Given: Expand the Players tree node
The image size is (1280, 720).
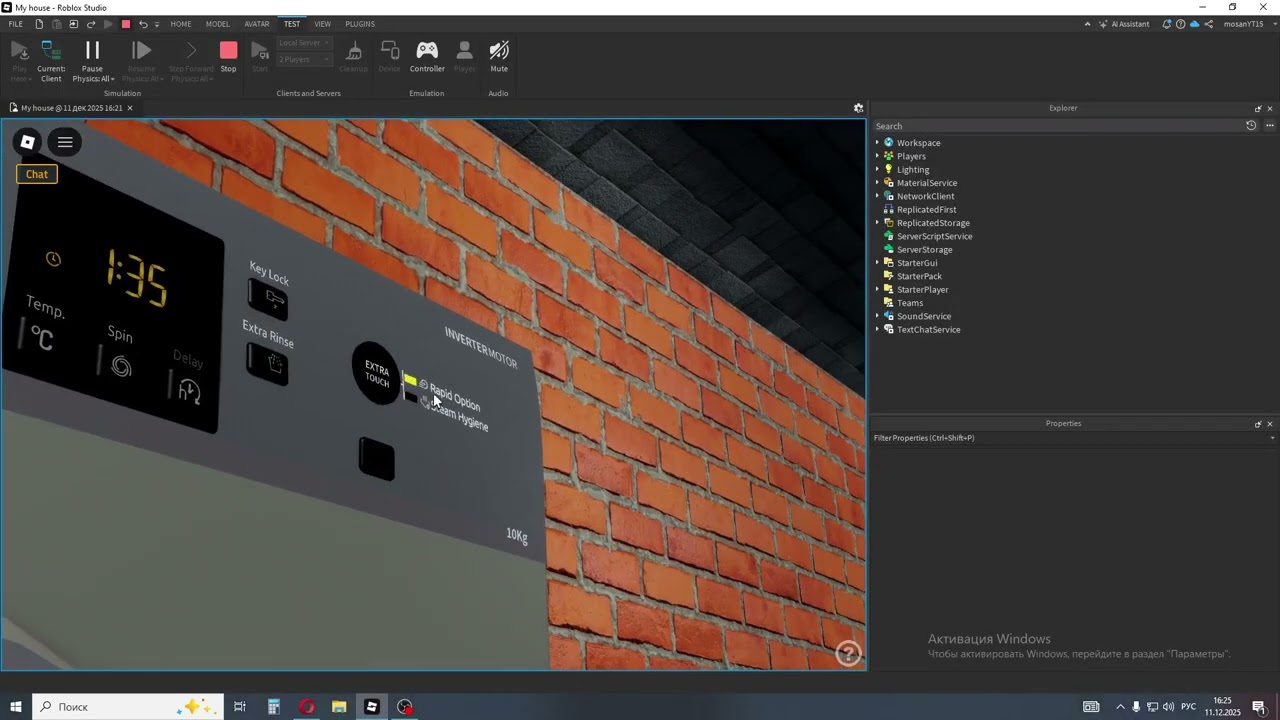Looking at the screenshot, I should [x=877, y=156].
